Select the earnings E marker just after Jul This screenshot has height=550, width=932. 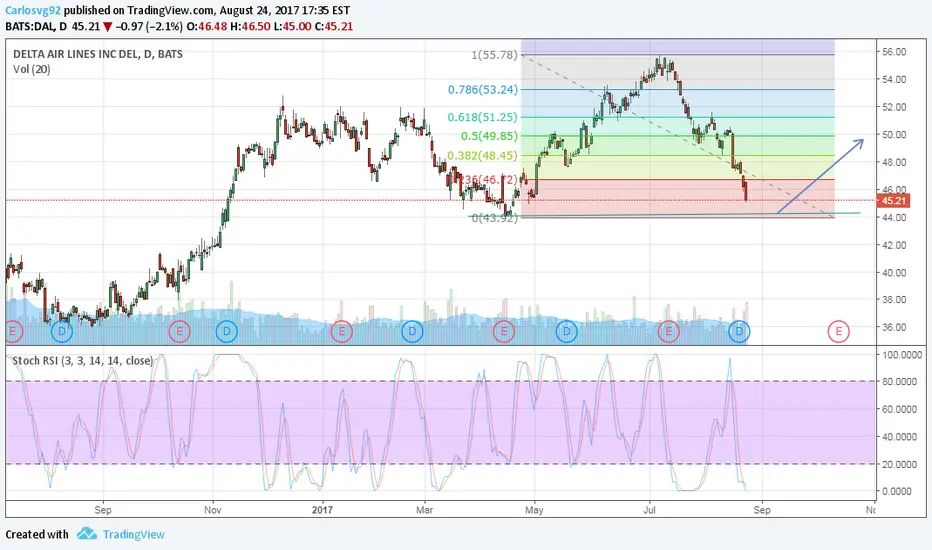click(669, 331)
